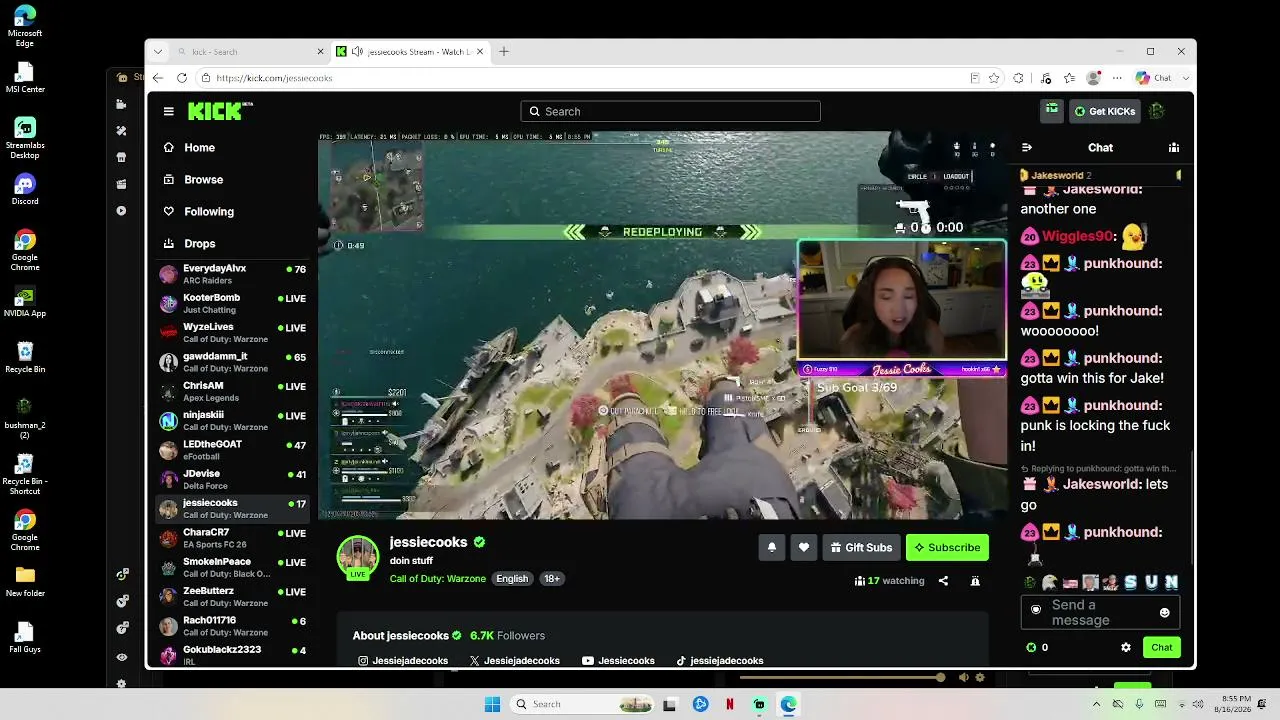Open ZeeButterz channel in sidebar
The image size is (1280, 720).
(232, 596)
